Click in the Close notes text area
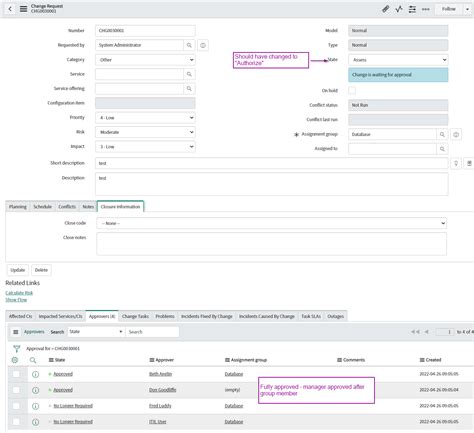 pos(272,244)
